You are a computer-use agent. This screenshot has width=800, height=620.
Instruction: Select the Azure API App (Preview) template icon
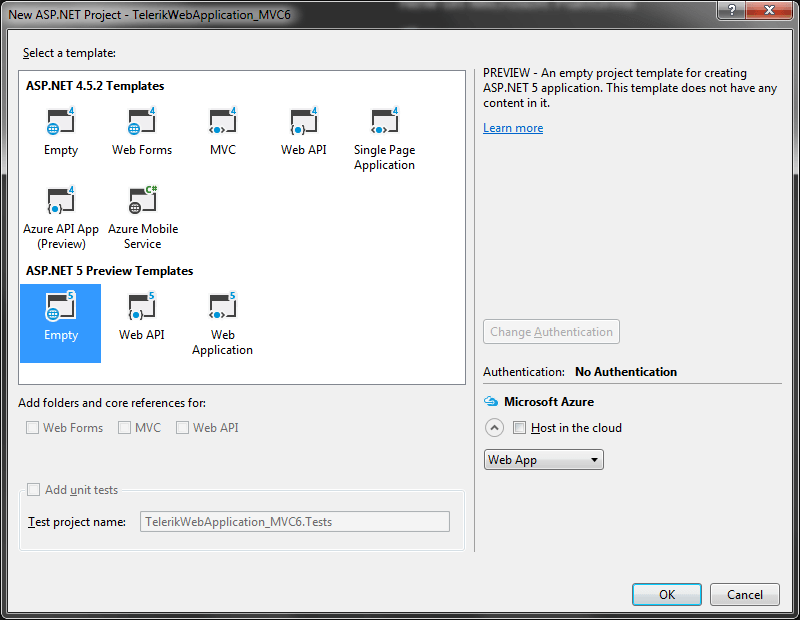tap(61, 200)
